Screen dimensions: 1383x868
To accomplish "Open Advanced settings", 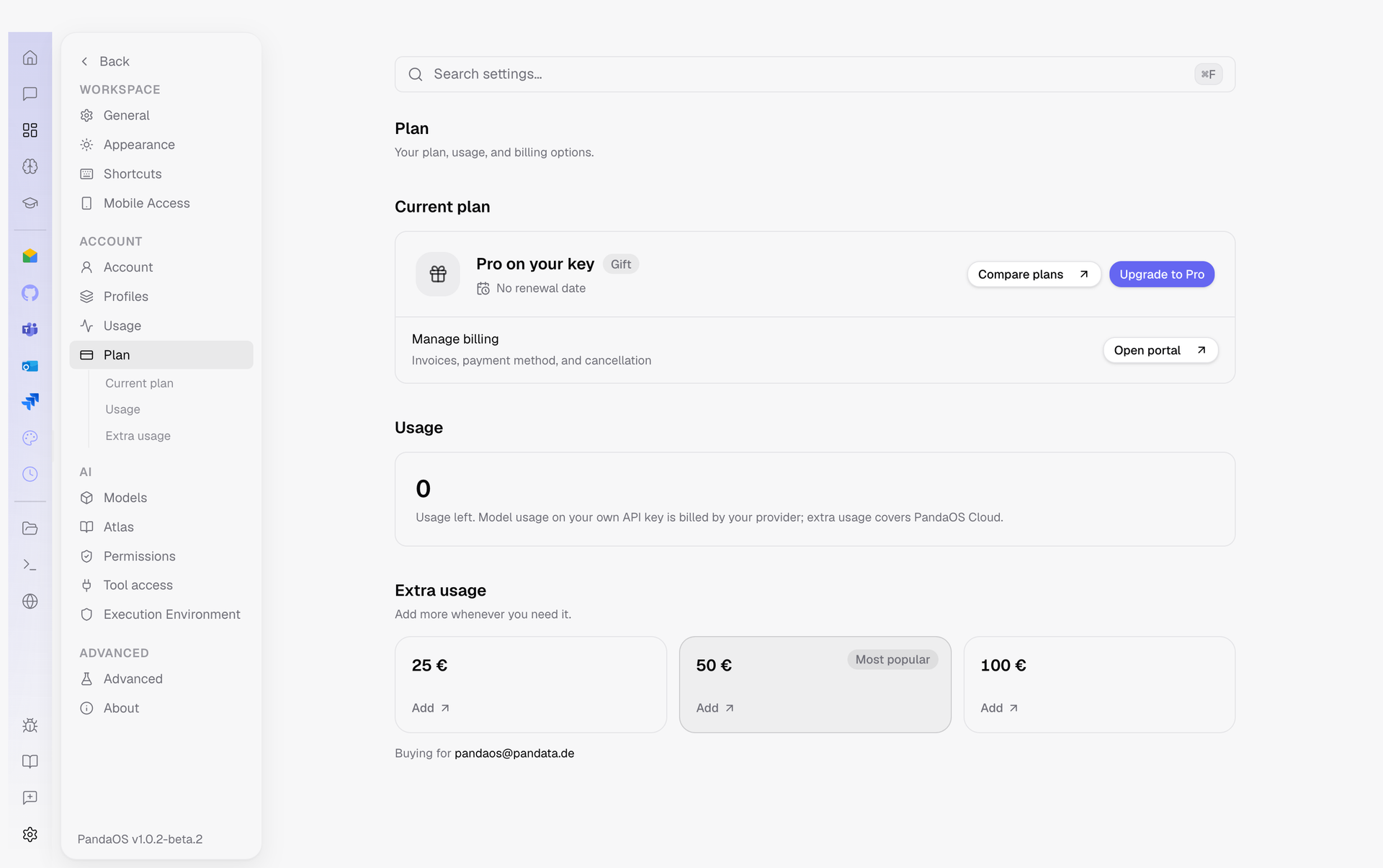I will 161,679.
